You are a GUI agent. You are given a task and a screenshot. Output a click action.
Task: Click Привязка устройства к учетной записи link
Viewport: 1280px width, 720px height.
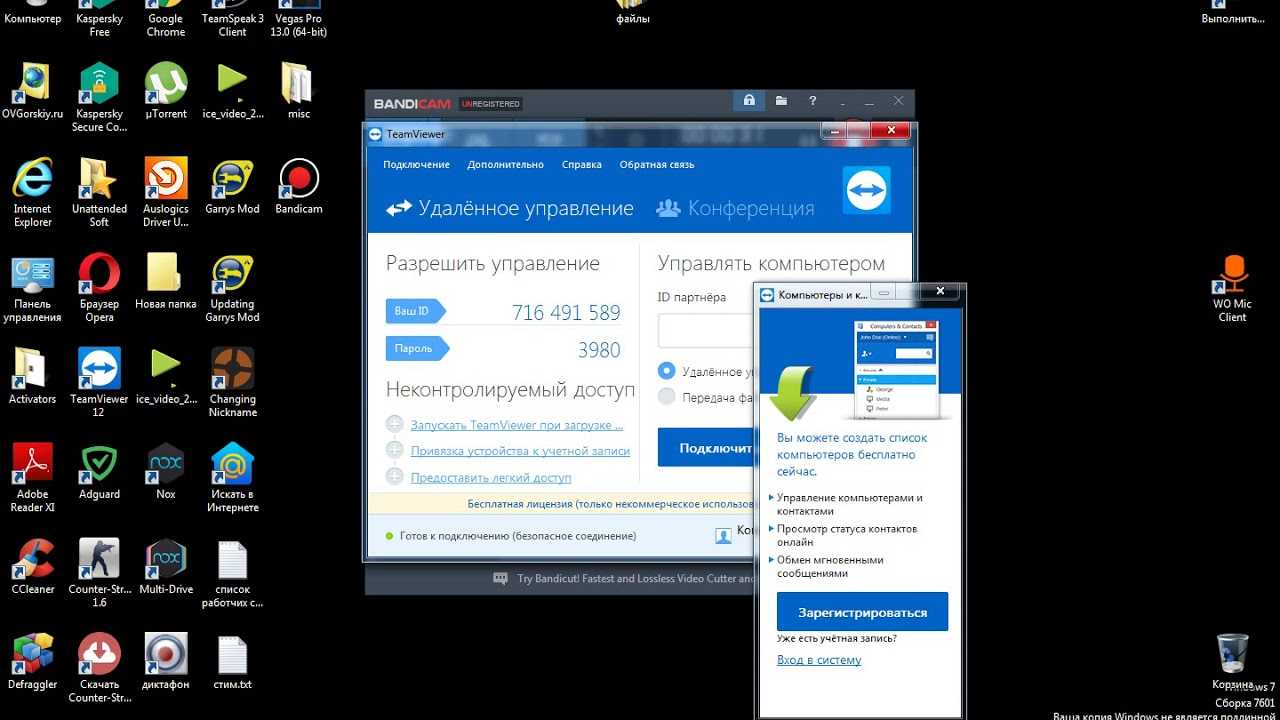pos(520,451)
